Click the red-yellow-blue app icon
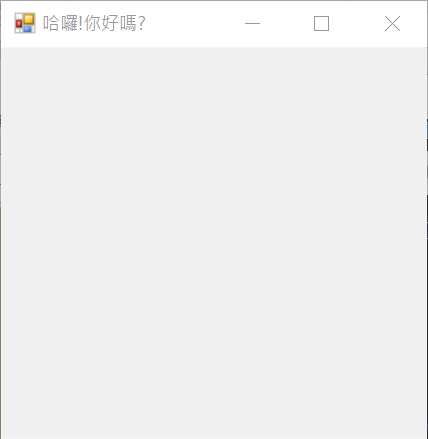This screenshot has width=428, height=439. (x=25, y=23)
